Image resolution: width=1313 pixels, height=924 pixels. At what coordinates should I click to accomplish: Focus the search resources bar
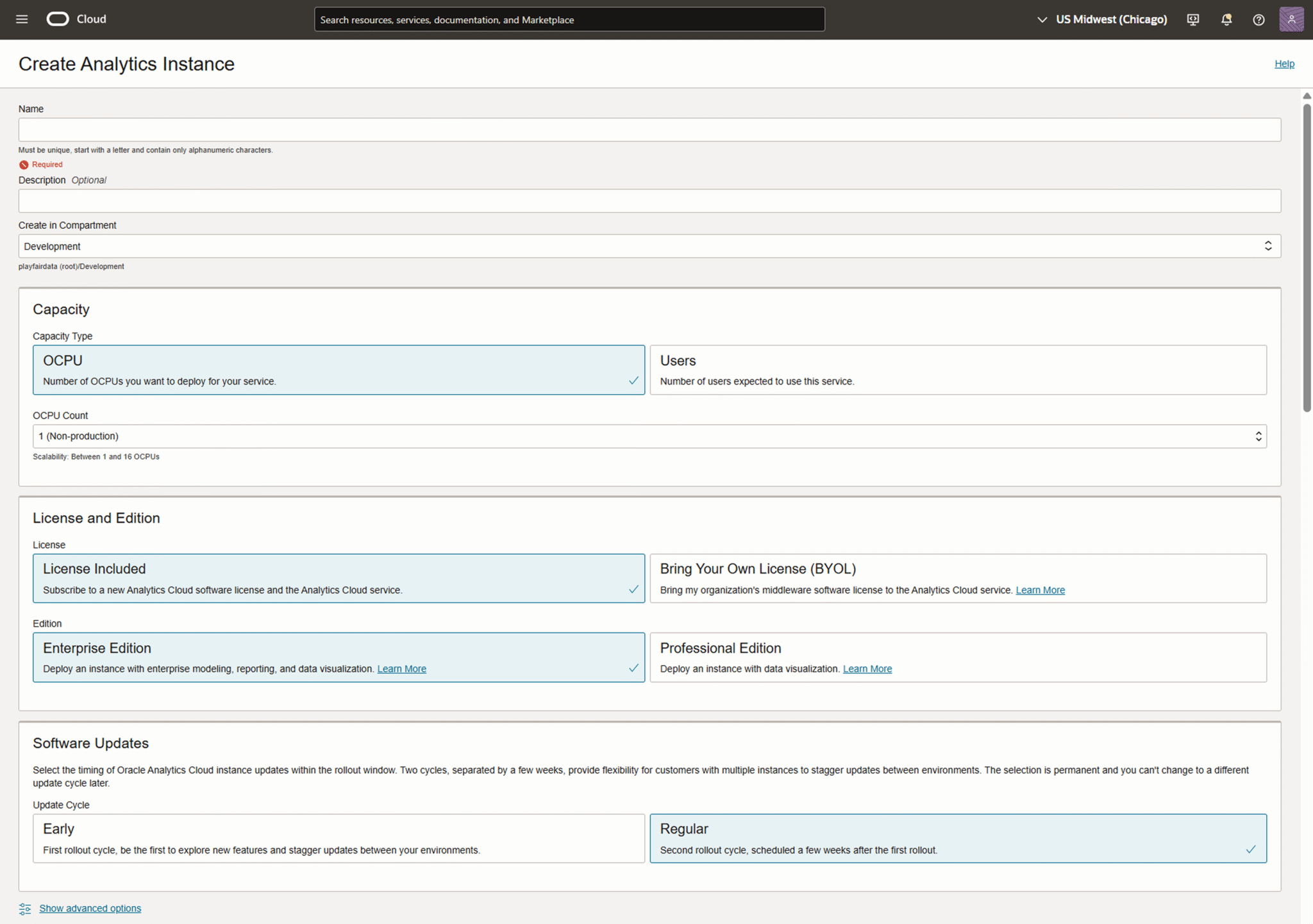[x=569, y=19]
